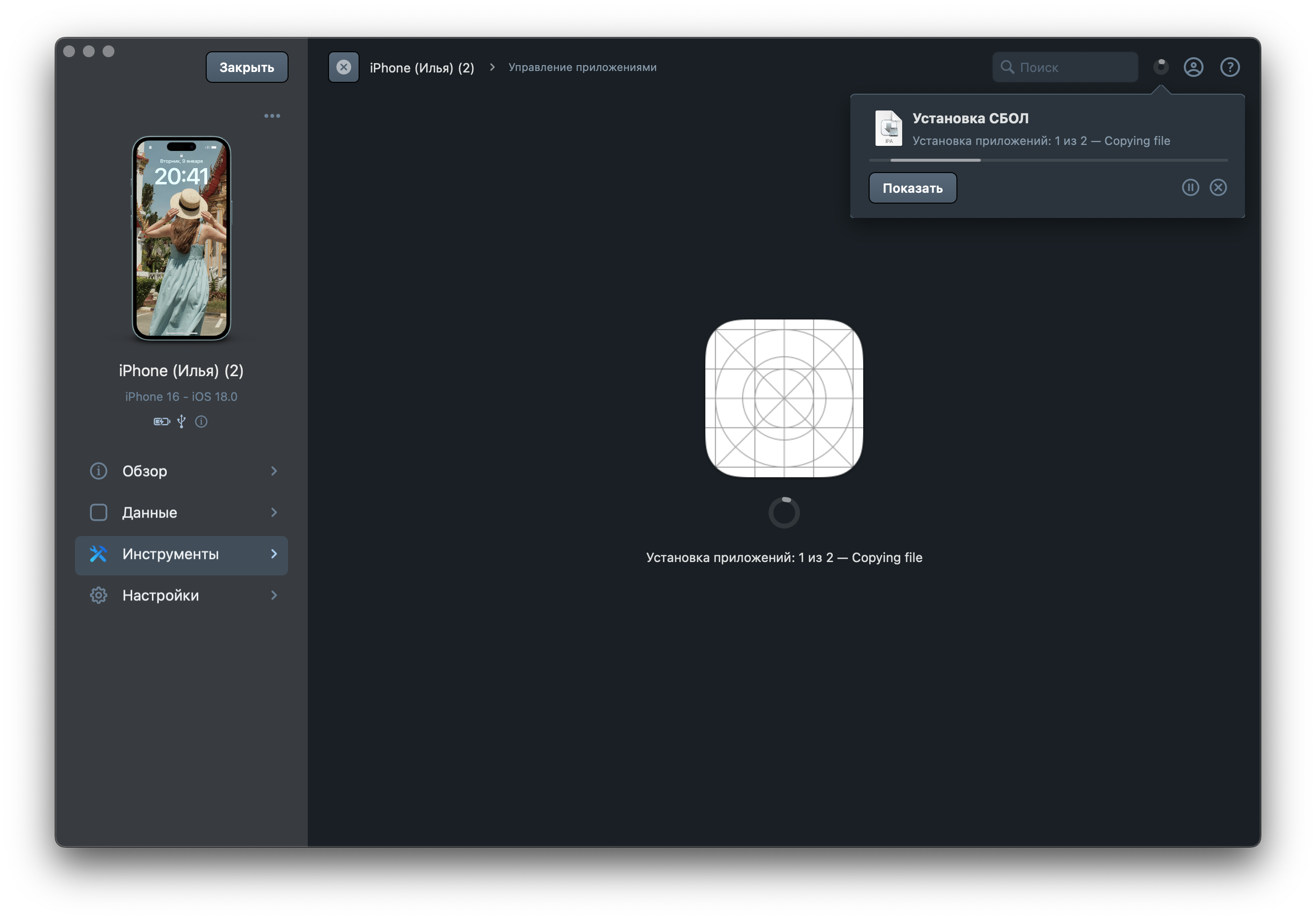Expand the Данные section chevron

tap(274, 512)
